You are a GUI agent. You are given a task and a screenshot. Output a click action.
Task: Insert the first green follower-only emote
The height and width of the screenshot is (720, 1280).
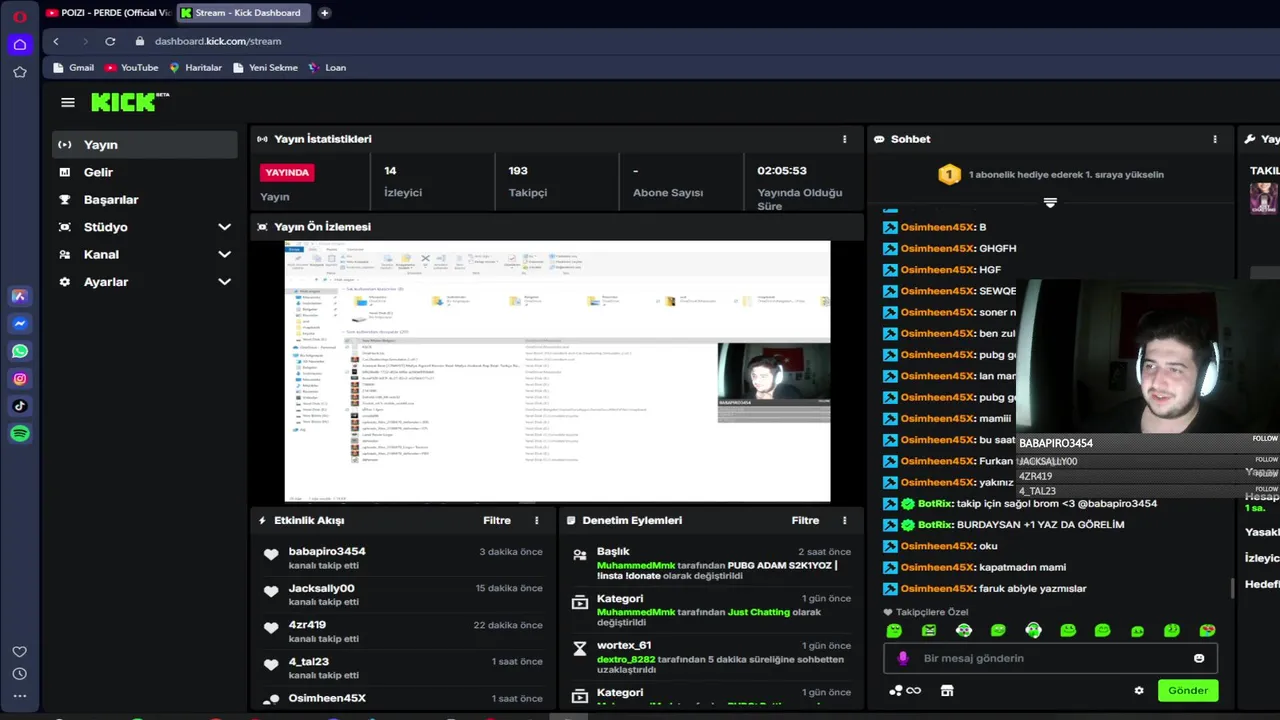click(x=894, y=630)
